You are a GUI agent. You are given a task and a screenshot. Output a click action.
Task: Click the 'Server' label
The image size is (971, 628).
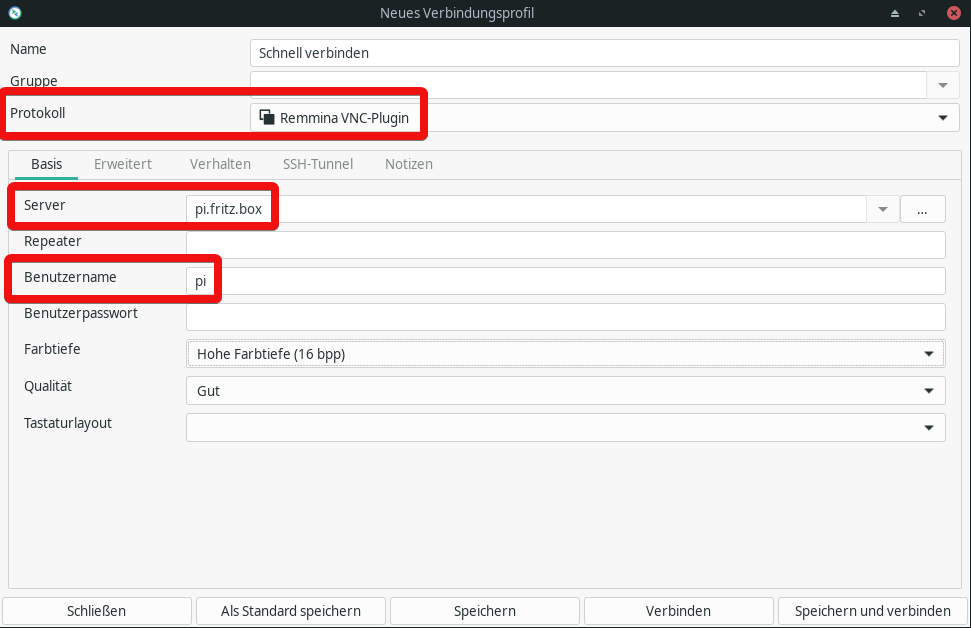click(45, 205)
